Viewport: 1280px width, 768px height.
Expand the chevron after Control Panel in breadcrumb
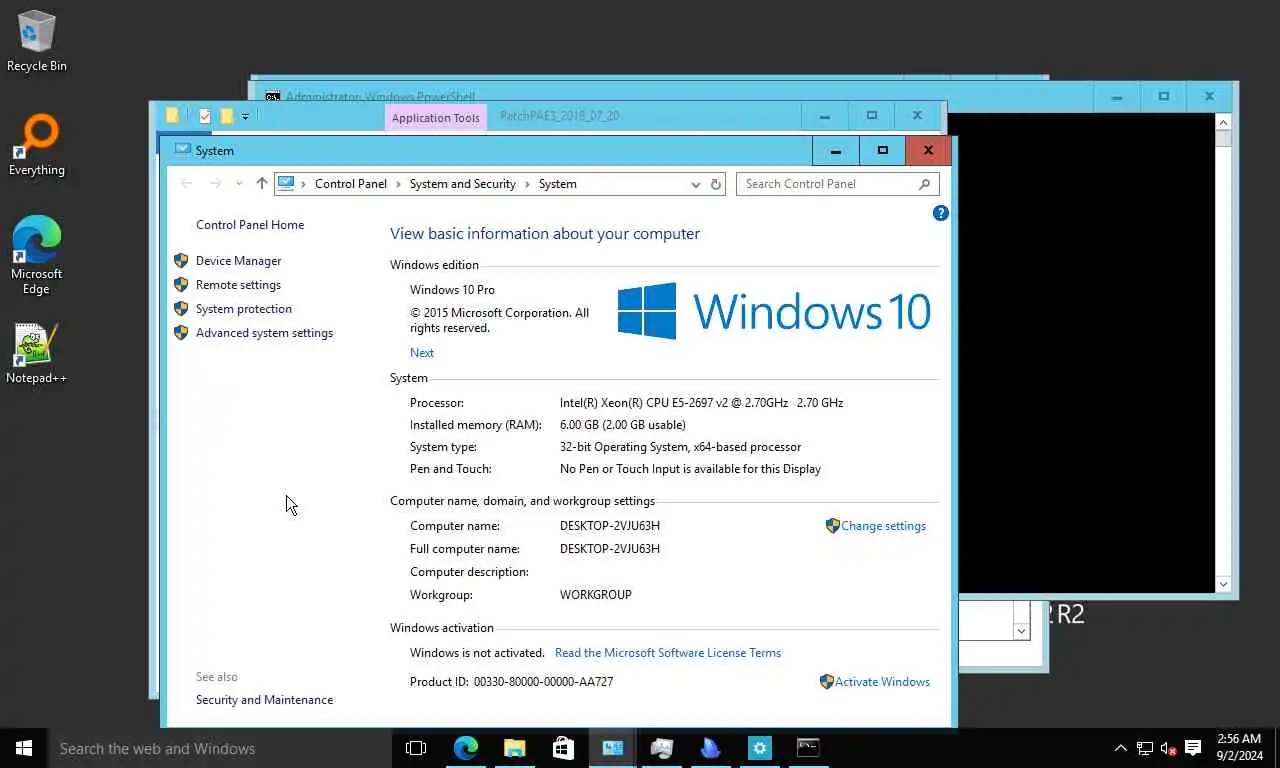398,184
